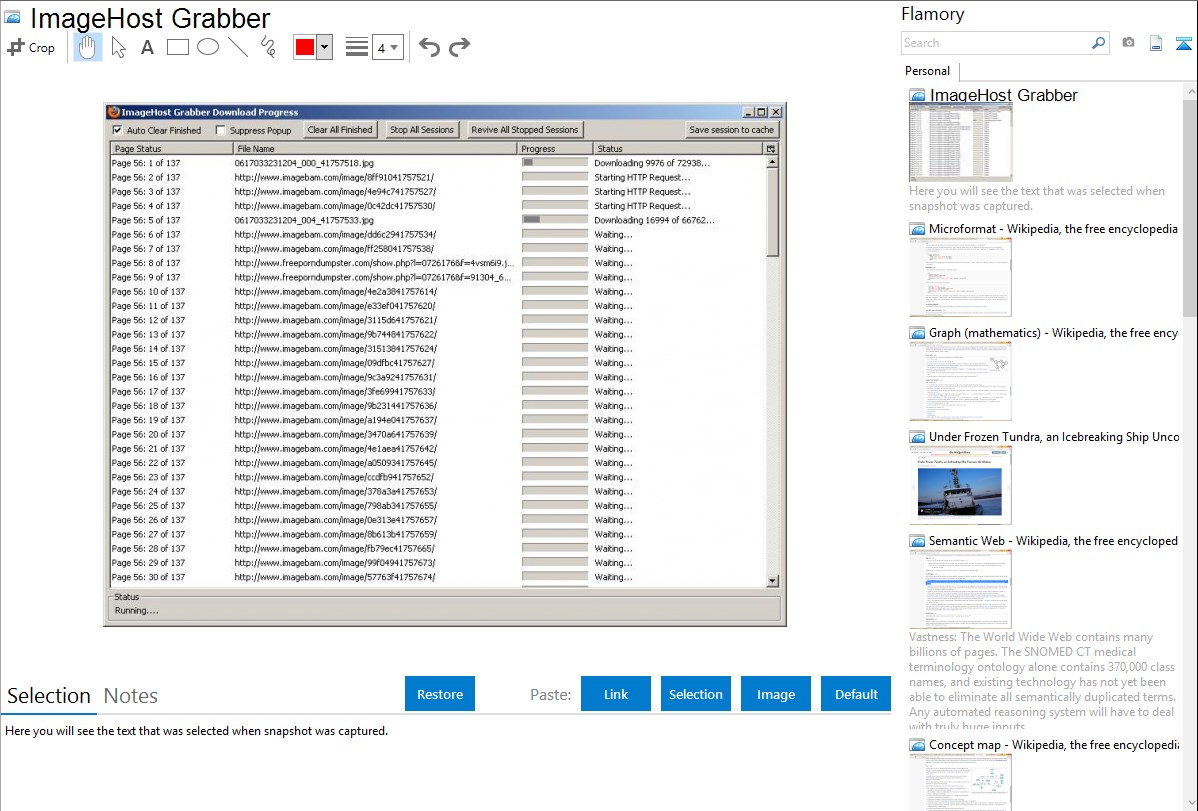This screenshot has width=1198, height=811.
Task: Choose the freehand scribble tool
Action: [268, 46]
